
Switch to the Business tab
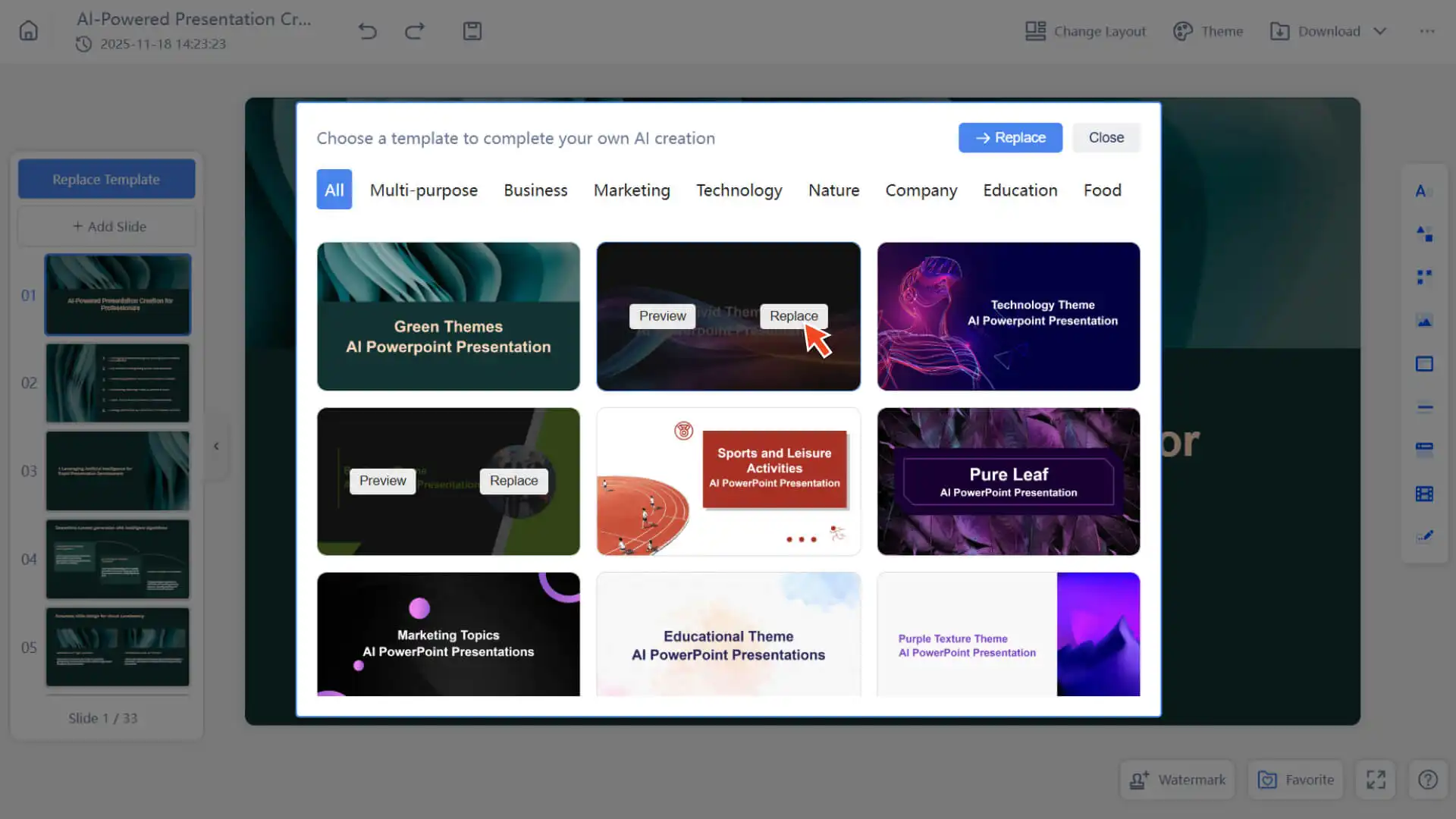[x=535, y=190]
